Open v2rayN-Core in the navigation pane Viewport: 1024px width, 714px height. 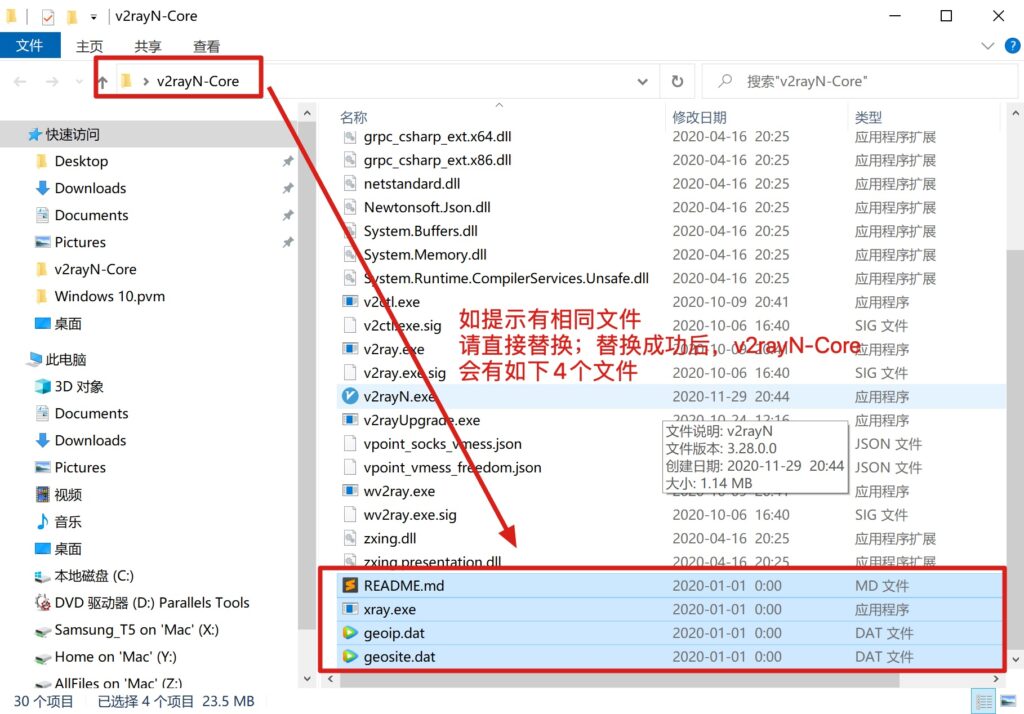tap(95, 269)
